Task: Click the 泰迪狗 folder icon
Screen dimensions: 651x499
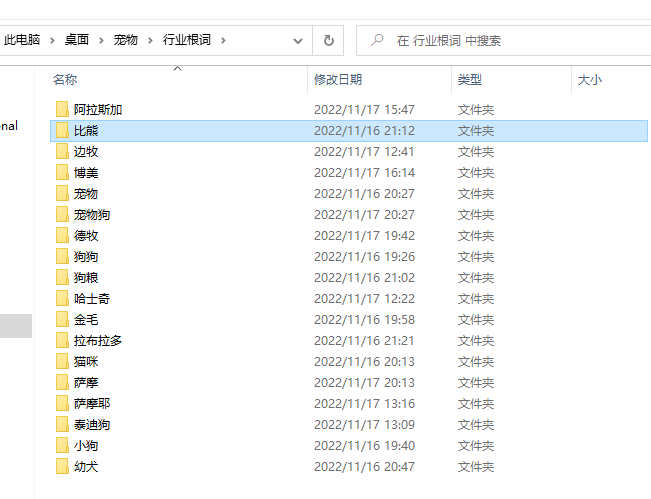Action: coord(62,425)
